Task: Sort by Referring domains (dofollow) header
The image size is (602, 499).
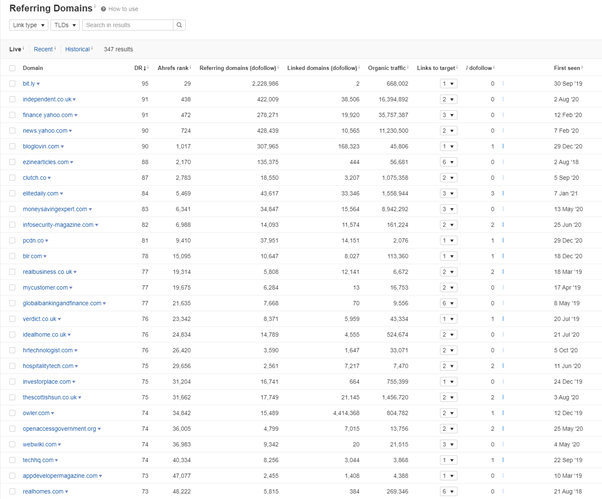Action: 238,68
